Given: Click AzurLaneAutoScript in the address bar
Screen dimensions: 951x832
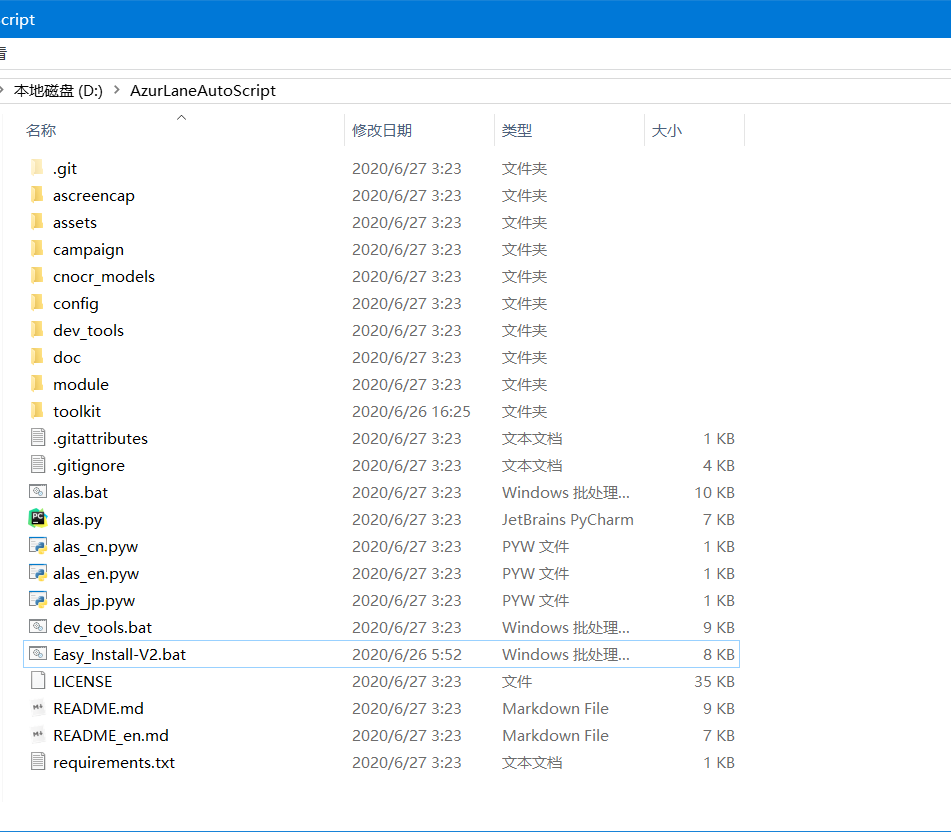Looking at the screenshot, I should 202,90.
